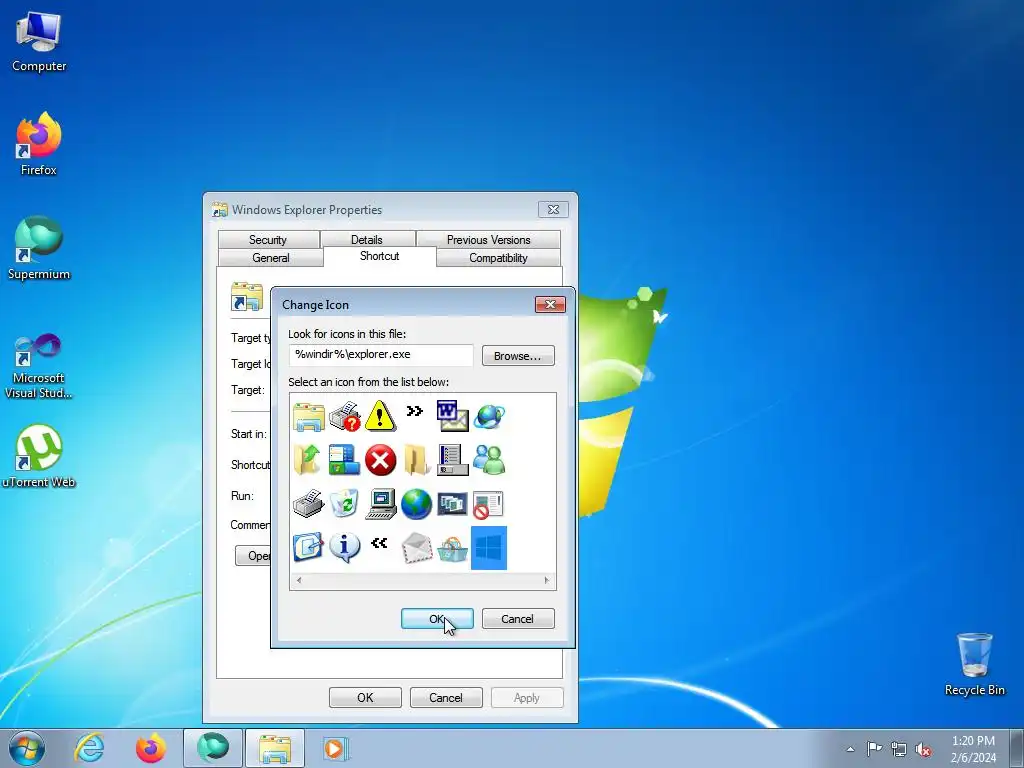The height and width of the screenshot is (768, 1024).
Task: Open Windows Media Player from the taskbar
Action: point(336,748)
